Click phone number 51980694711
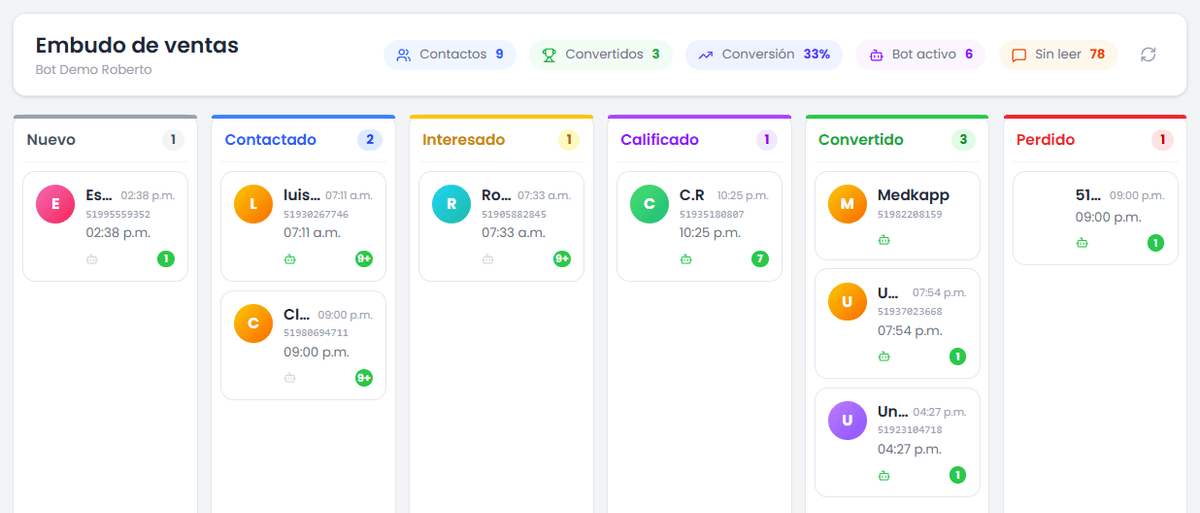 (x=316, y=333)
